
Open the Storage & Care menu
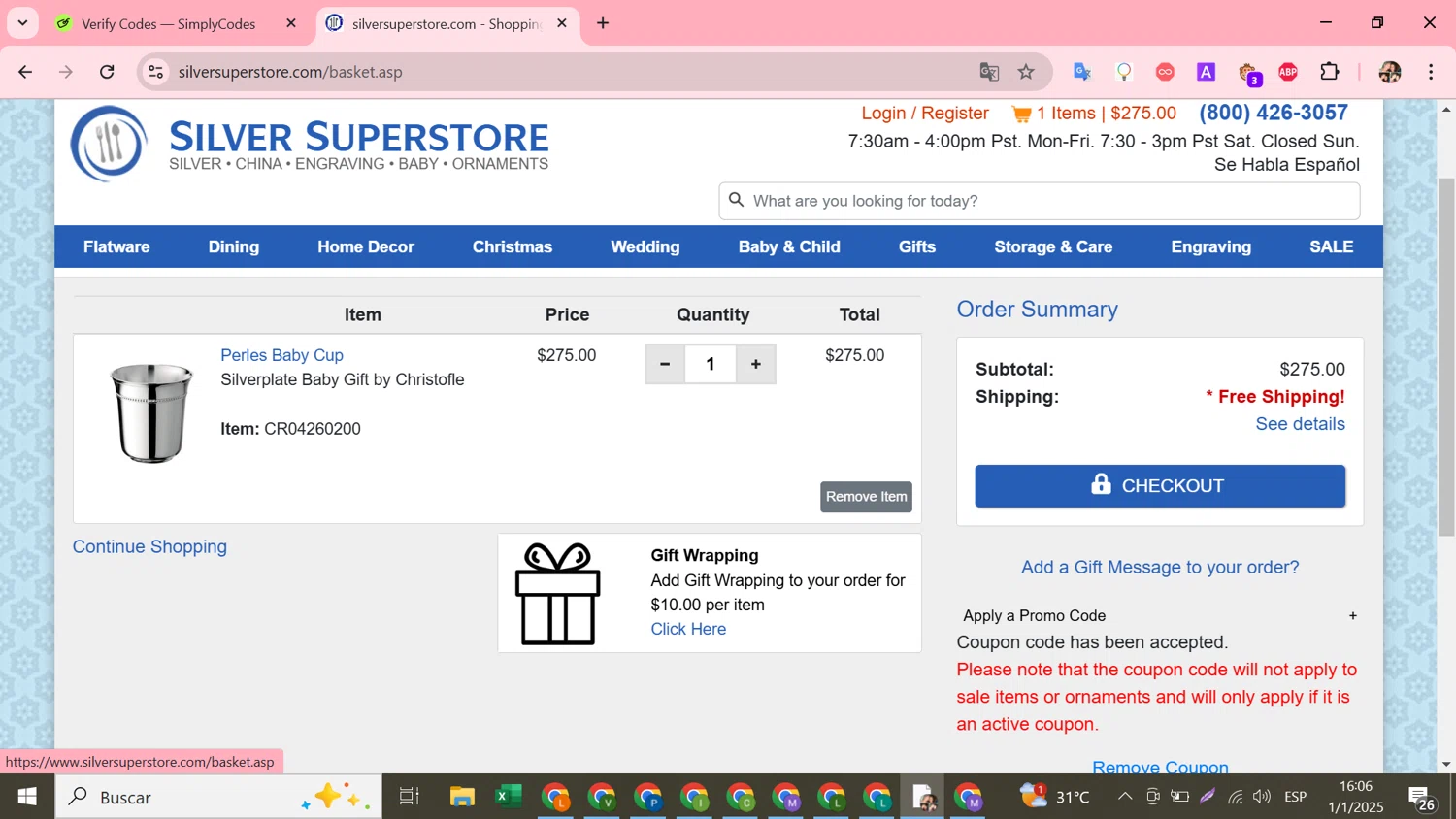1053,246
